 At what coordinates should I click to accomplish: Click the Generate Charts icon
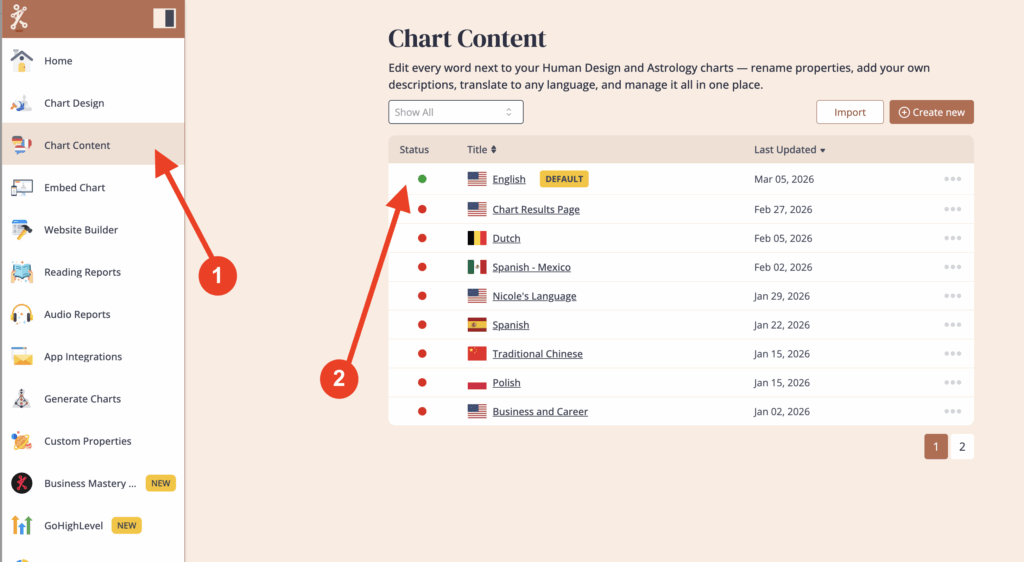[22, 399]
